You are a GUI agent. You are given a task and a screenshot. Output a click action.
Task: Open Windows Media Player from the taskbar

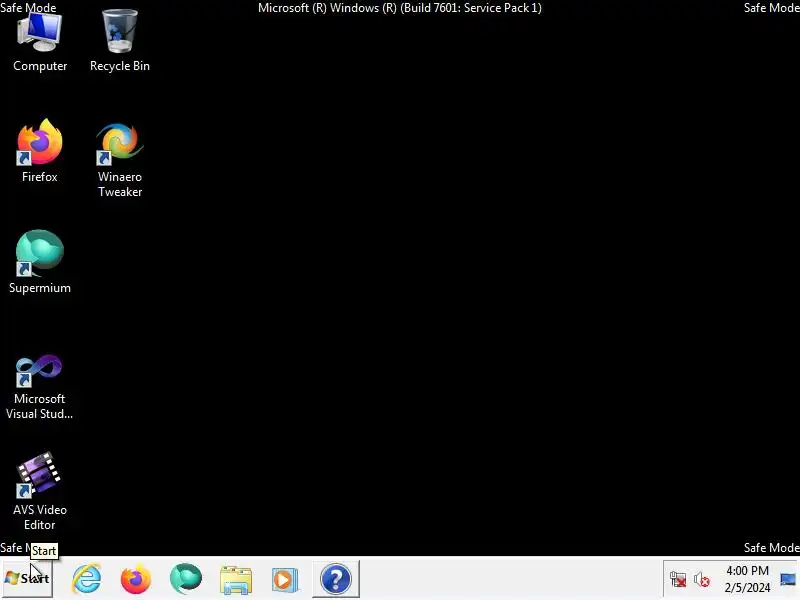[284, 580]
